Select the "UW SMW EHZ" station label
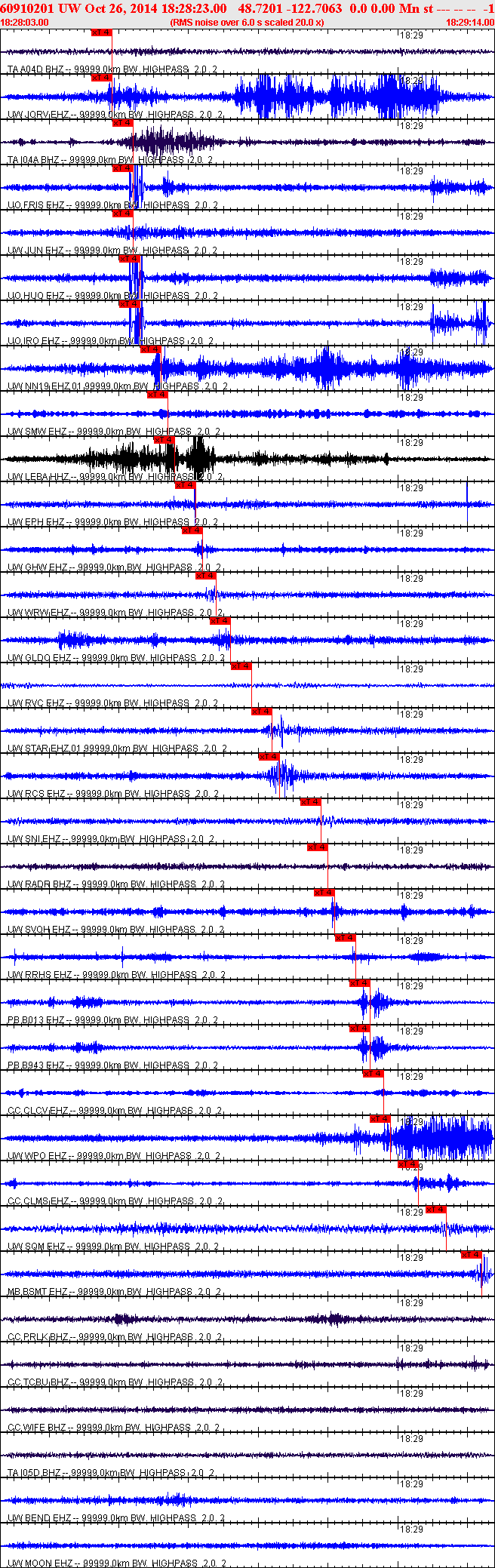Image resolution: width=495 pixels, height=1568 pixels. click(37, 432)
